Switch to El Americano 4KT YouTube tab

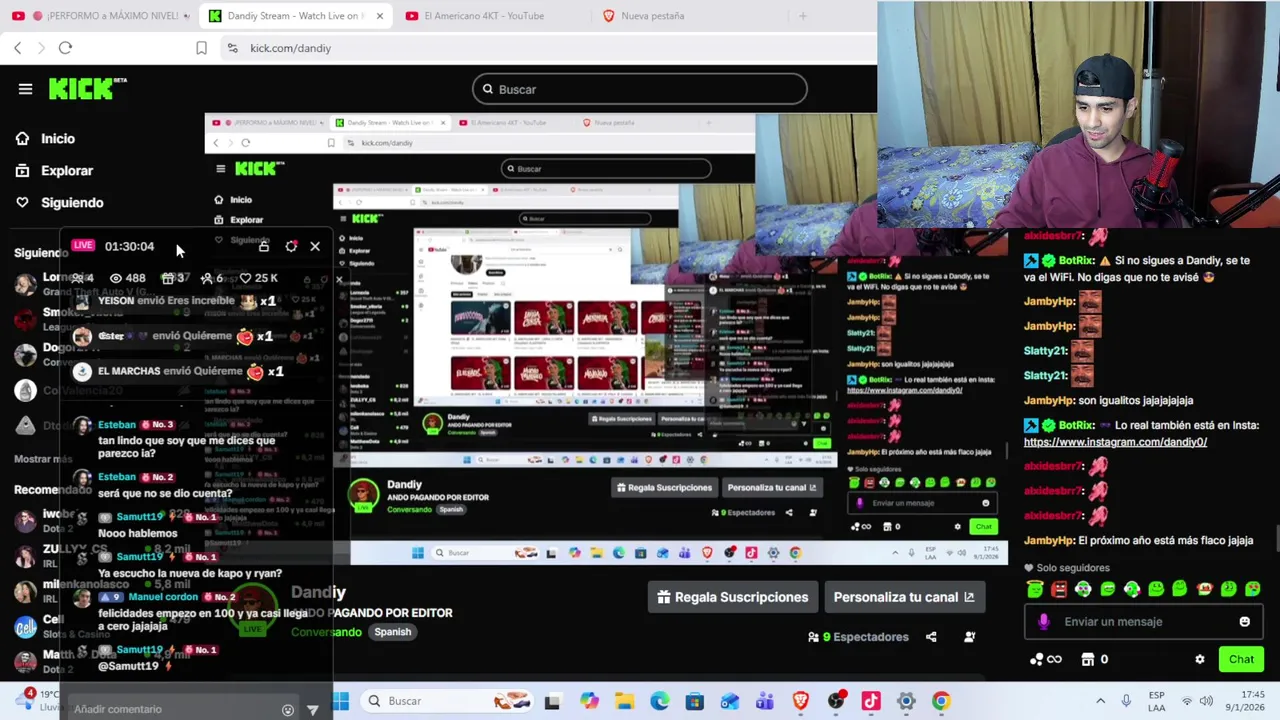coord(484,16)
